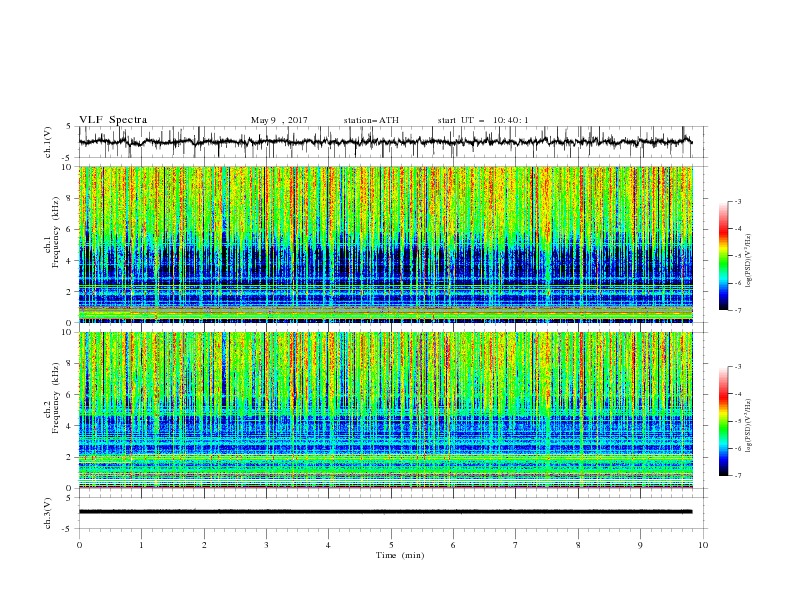Click the ch.3 flat voltage trace
792x612 pixels.
[x=386, y=512]
